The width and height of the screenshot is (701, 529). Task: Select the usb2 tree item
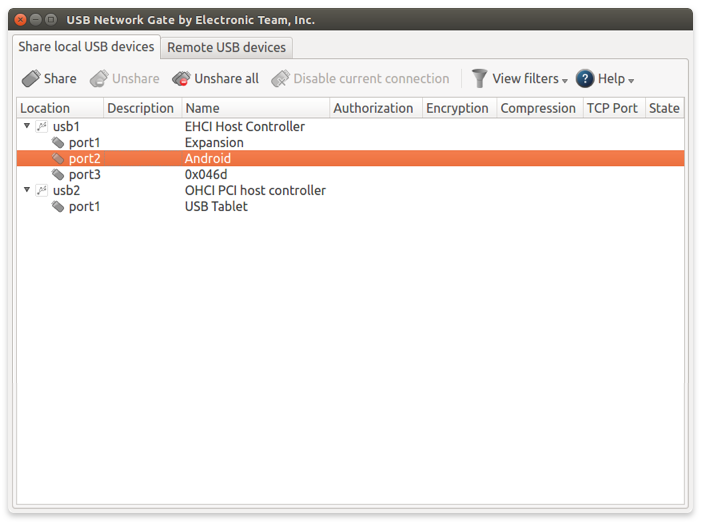pos(66,190)
